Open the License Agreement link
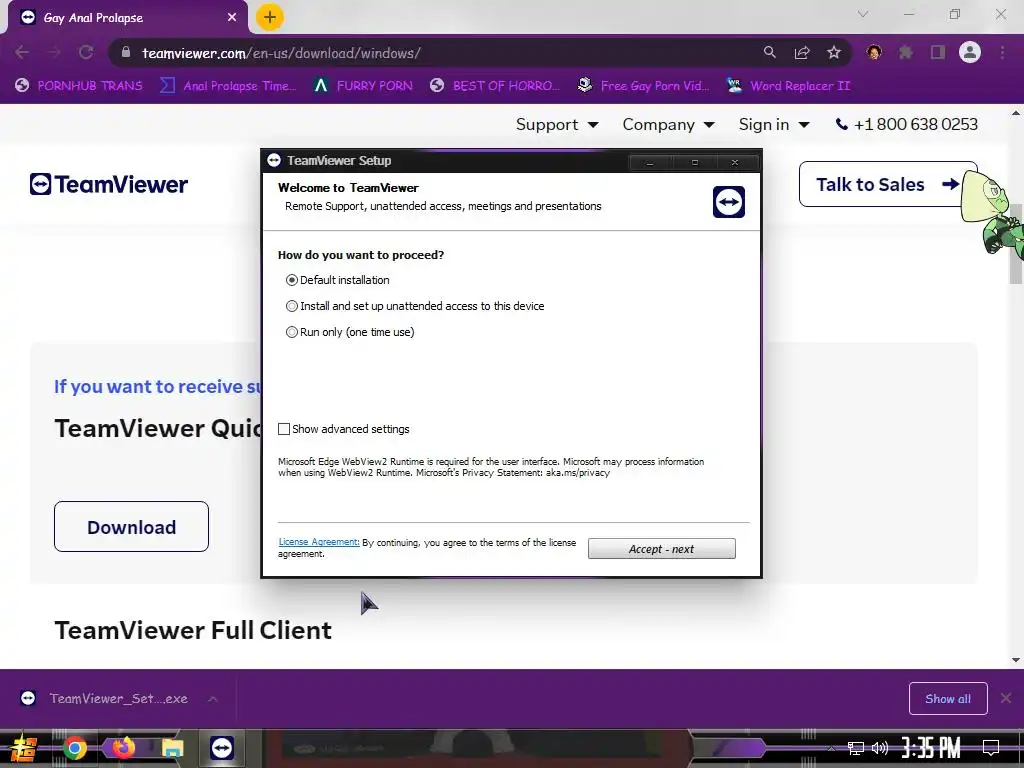This screenshot has height=768, width=1024. click(x=319, y=542)
